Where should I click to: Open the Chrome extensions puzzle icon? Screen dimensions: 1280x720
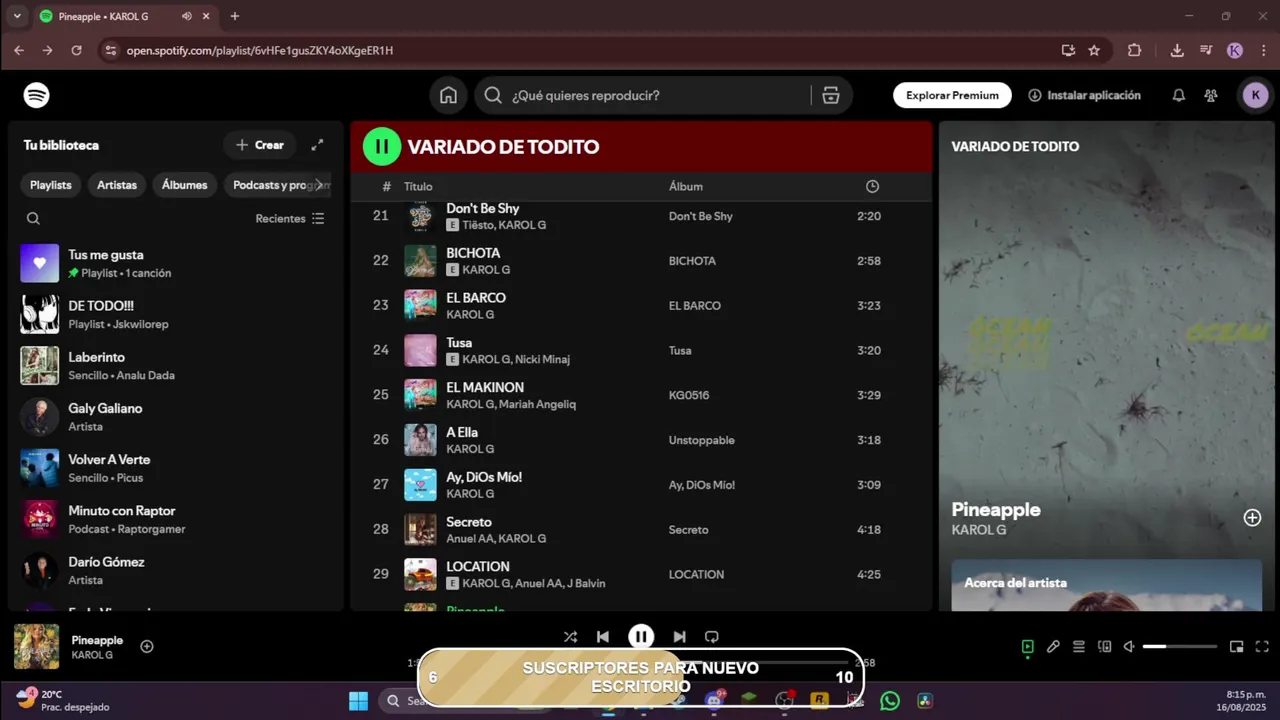(x=1134, y=50)
